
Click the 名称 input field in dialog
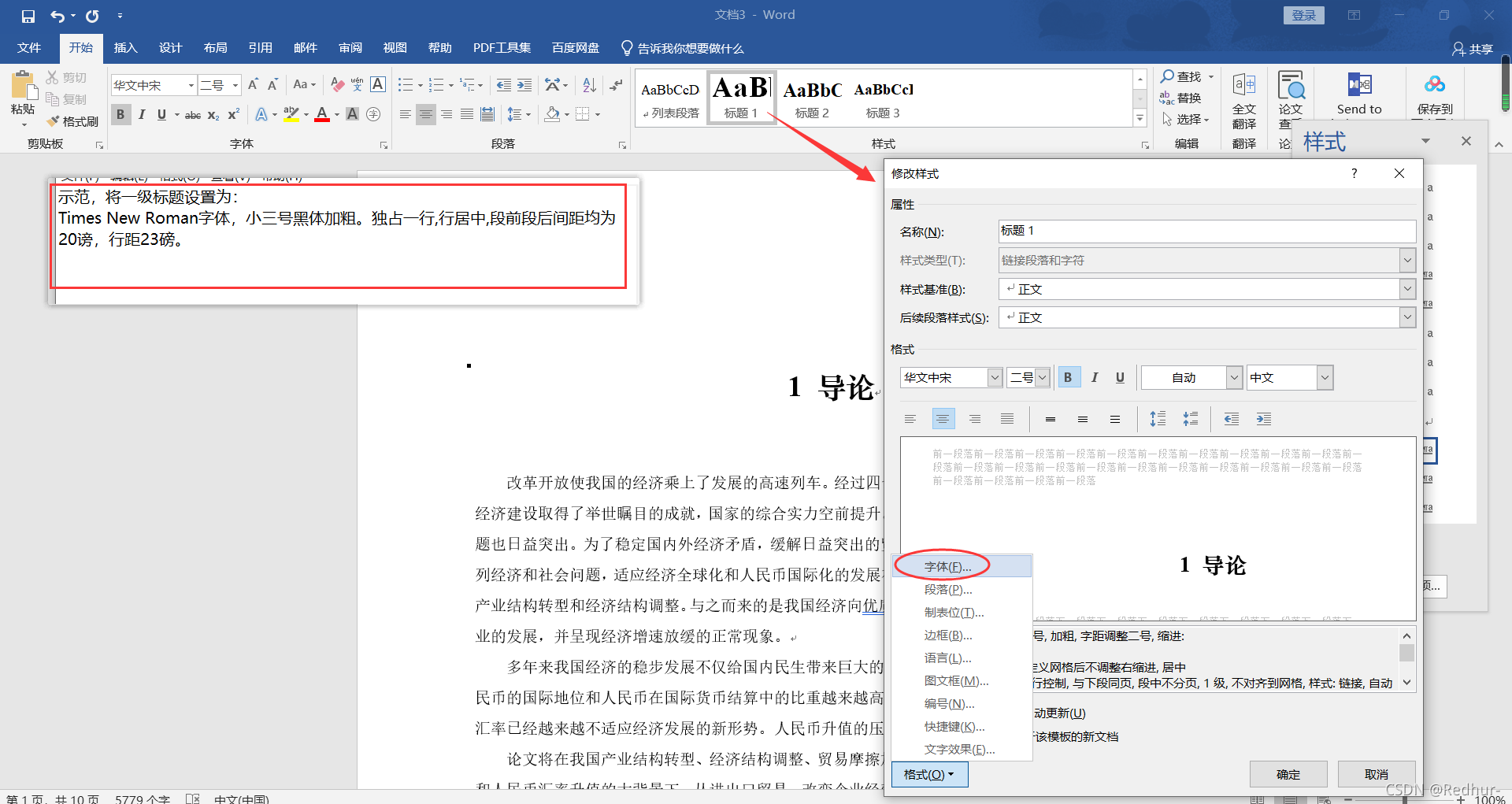pos(1206,231)
